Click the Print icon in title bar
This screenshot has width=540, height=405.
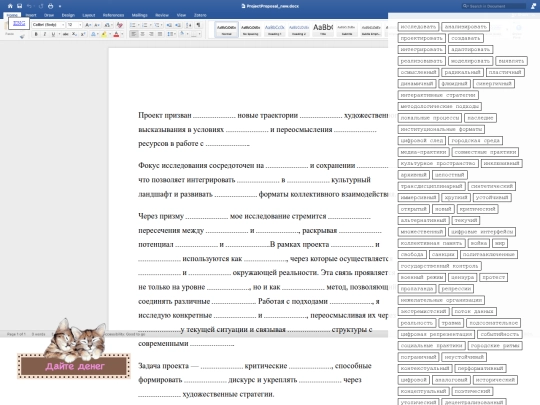(x=50, y=6)
